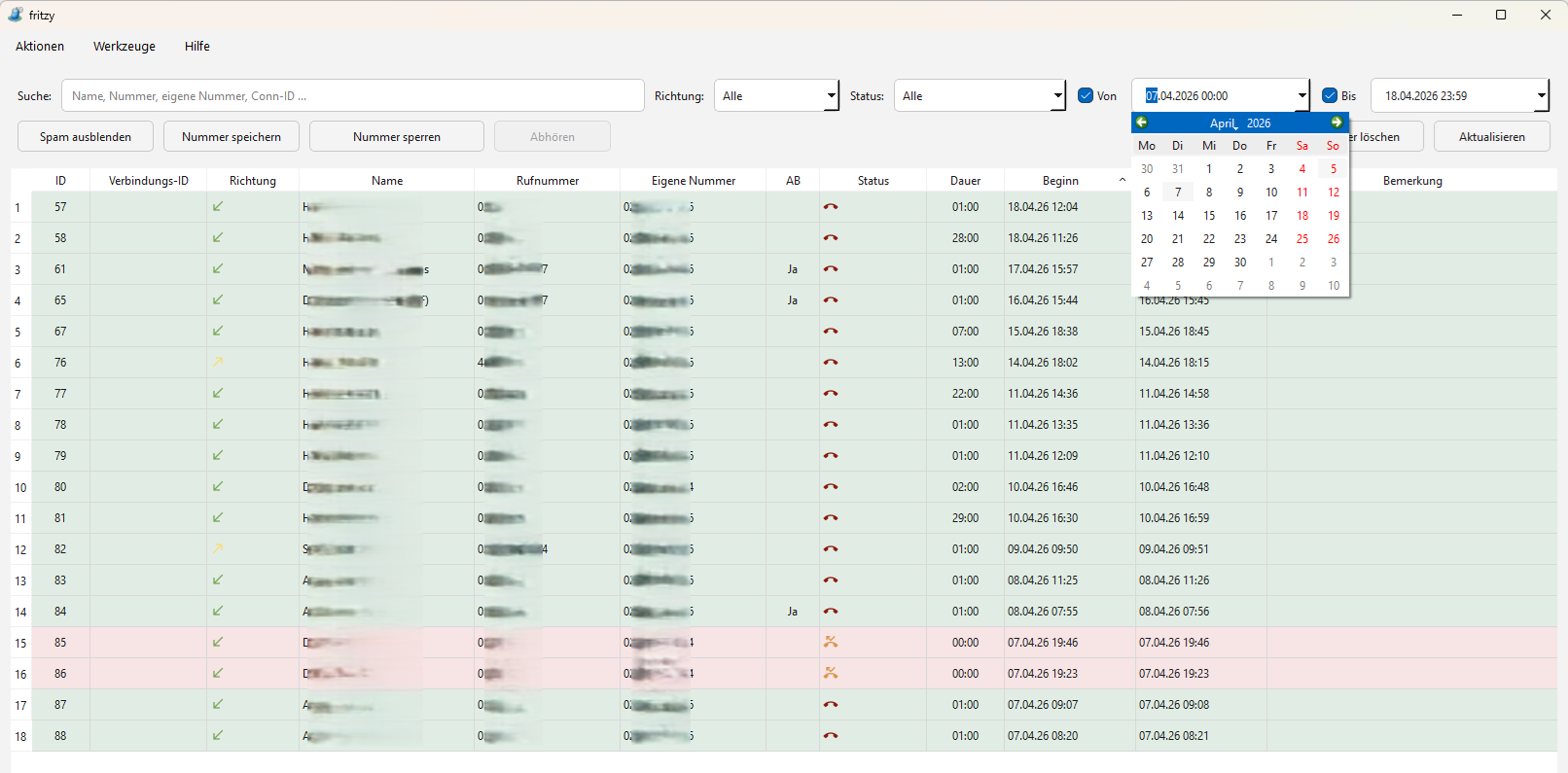Viewport: 1568px width, 773px height.
Task: Click the Suche search input field
Action: [x=353, y=95]
